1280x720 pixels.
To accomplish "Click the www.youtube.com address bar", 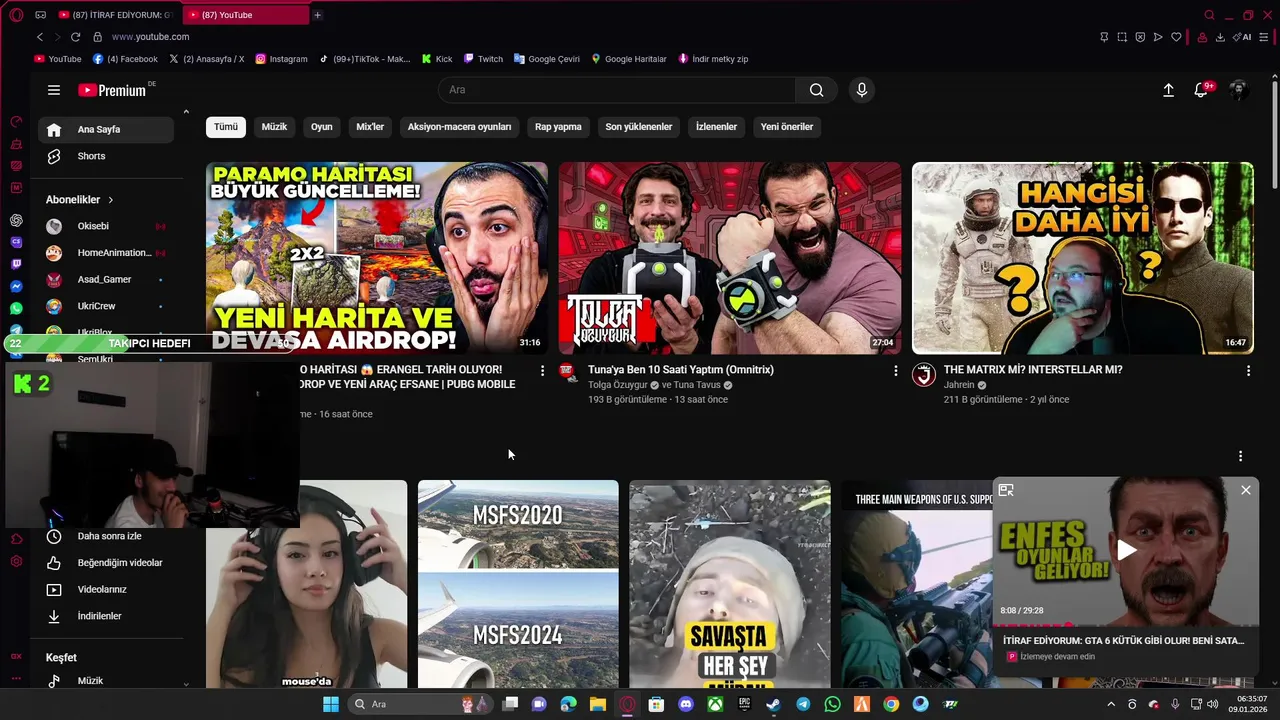I will (150, 37).
